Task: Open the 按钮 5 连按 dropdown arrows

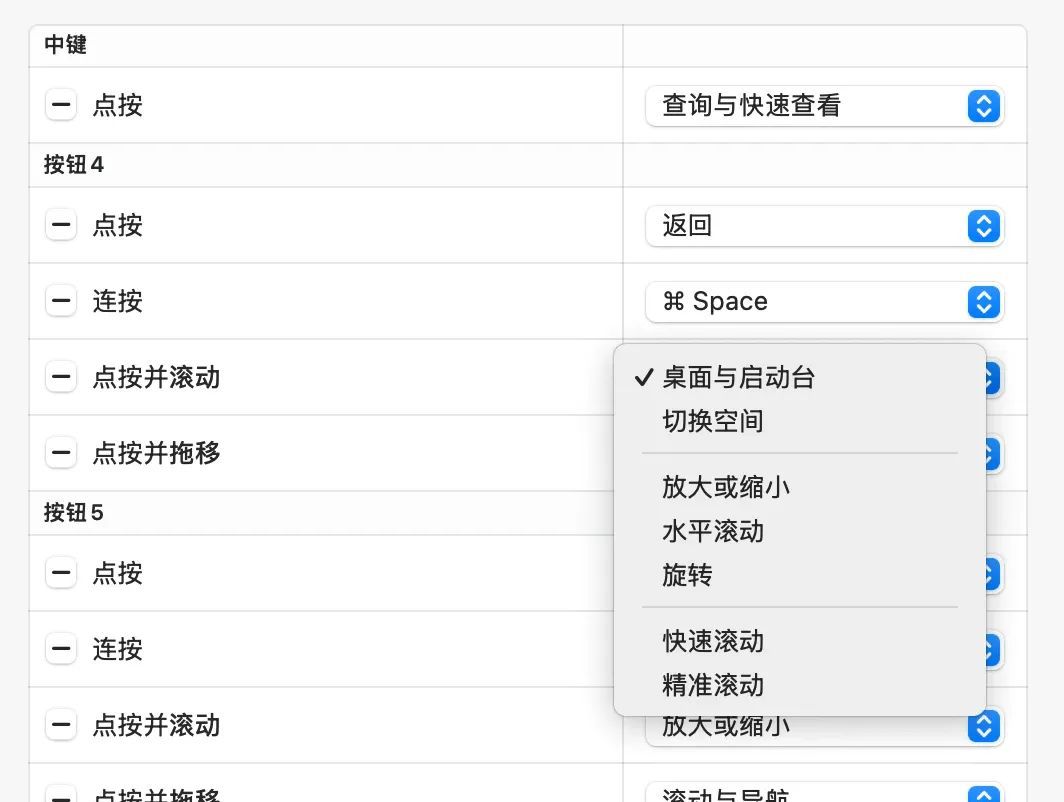Action: pyautogui.click(x=993, y=651)
